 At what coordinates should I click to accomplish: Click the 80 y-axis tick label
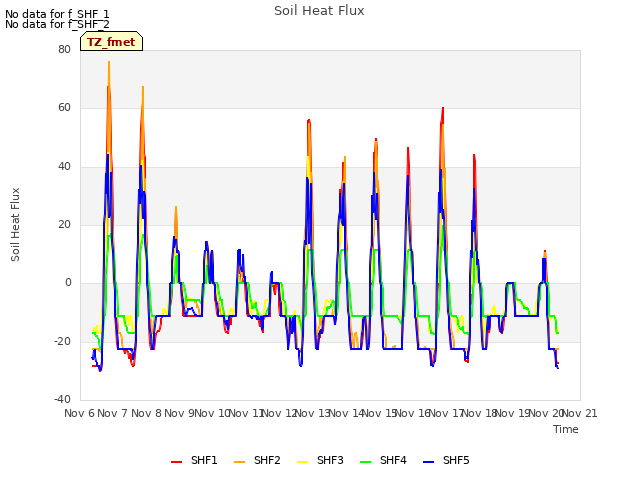coord(64,49)
